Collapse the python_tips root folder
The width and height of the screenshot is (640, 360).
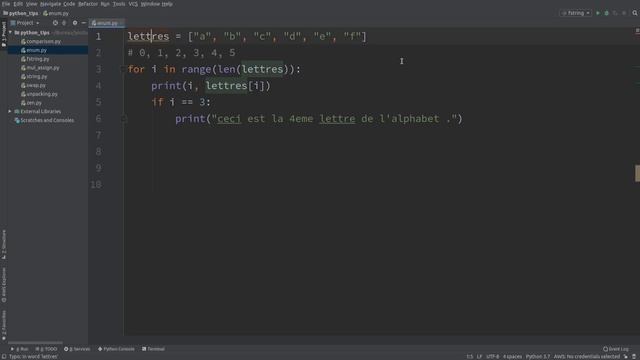click(x=10, y=32)
